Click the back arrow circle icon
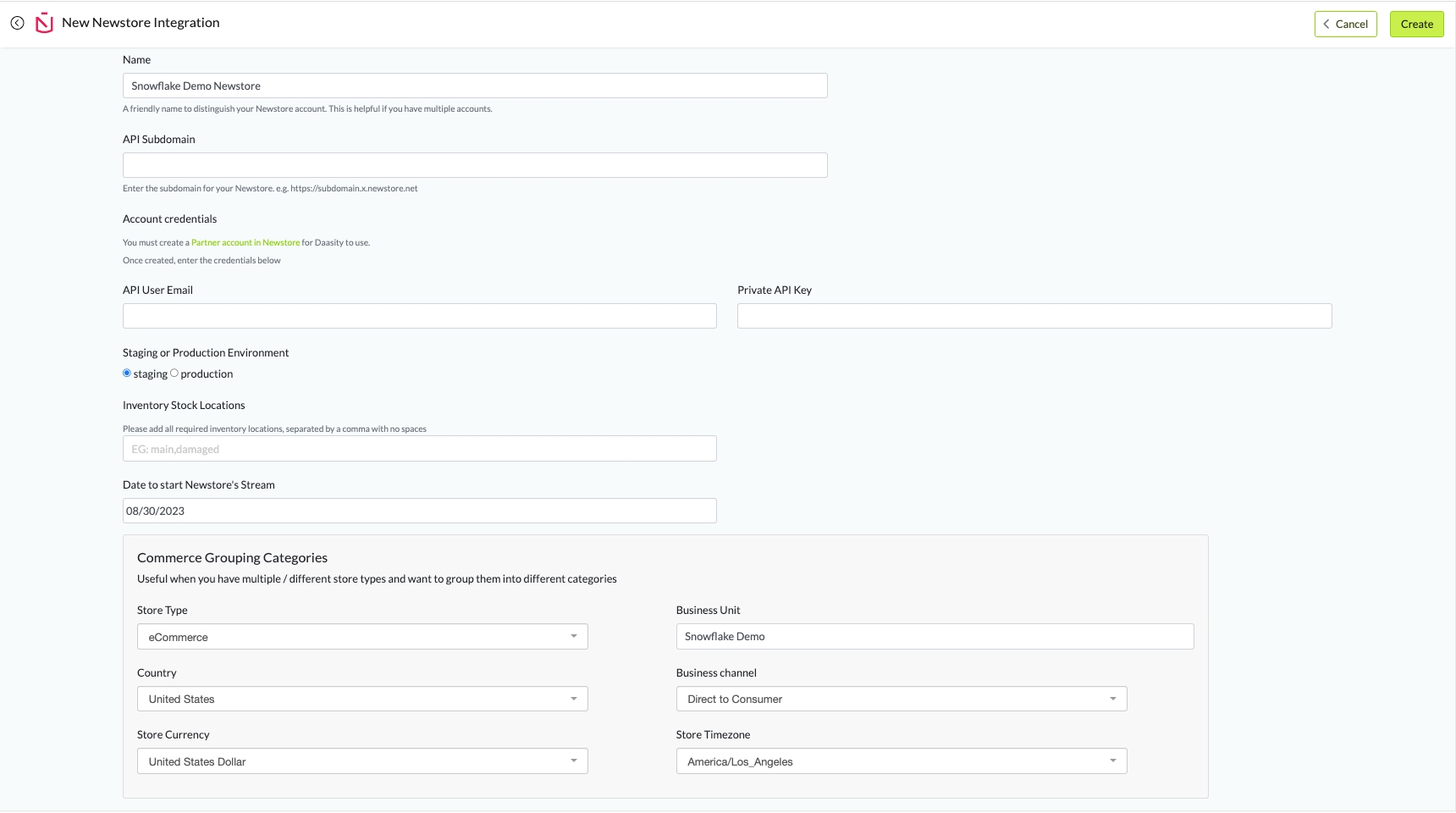Viewport: 1456px width, 813px height. 17,23
